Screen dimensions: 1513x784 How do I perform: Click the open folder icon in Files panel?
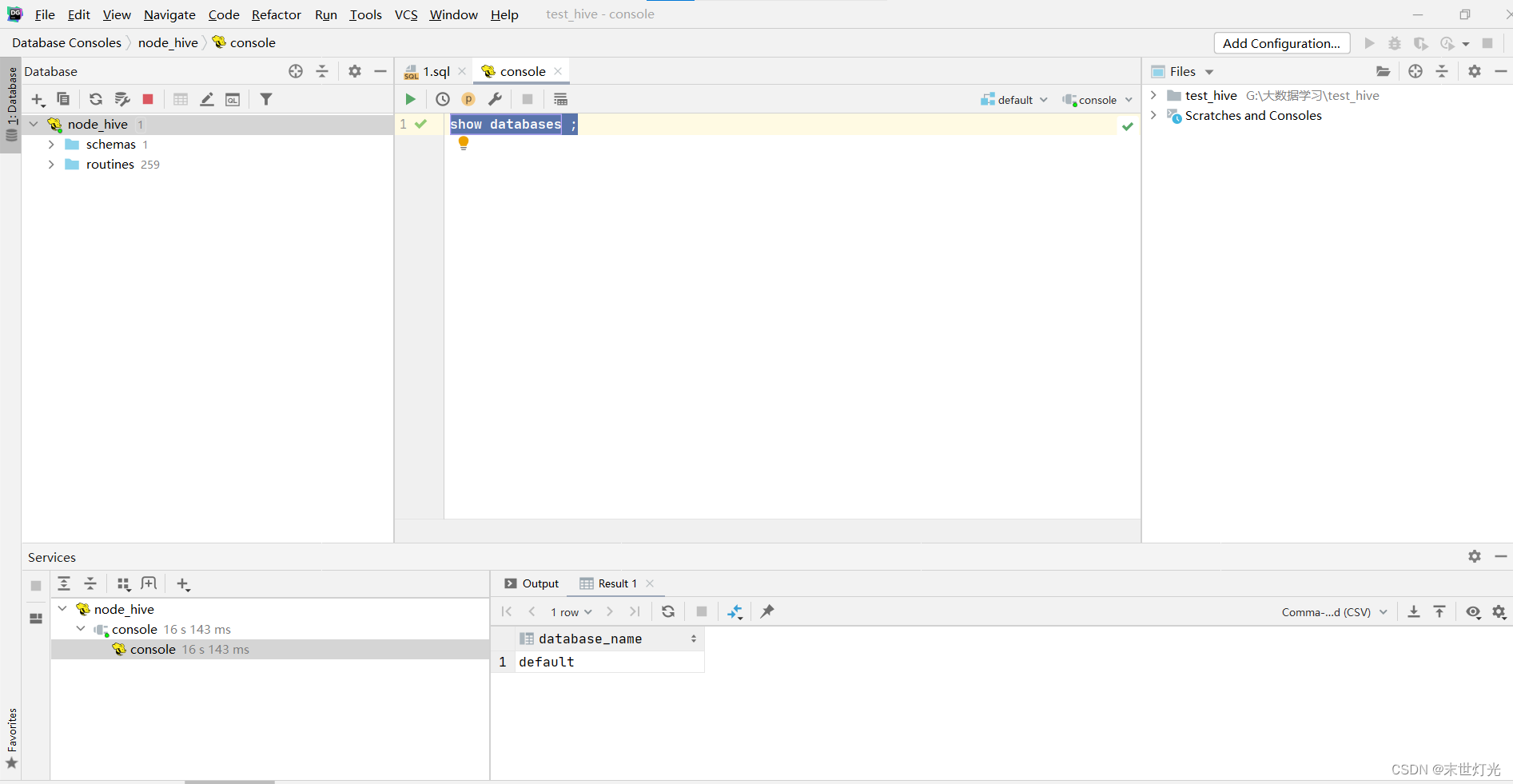1383,71
